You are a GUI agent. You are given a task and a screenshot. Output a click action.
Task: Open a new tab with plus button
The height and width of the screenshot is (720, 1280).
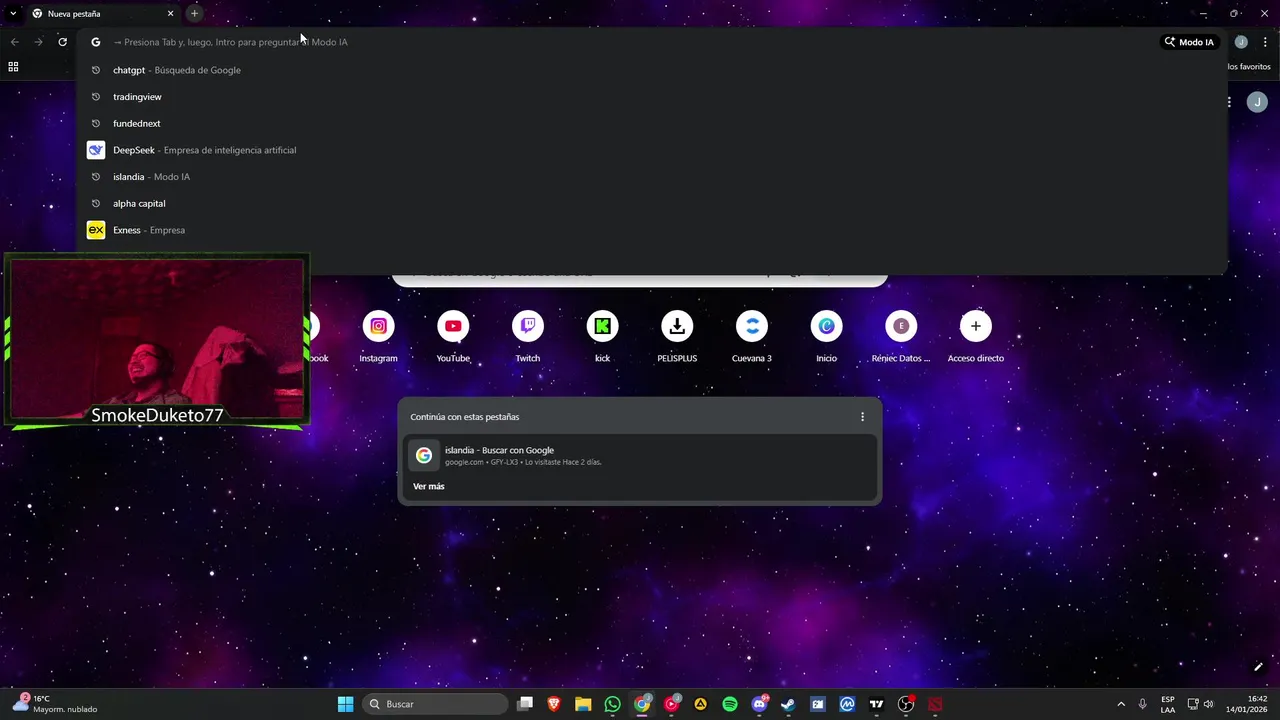pos(194,14)
